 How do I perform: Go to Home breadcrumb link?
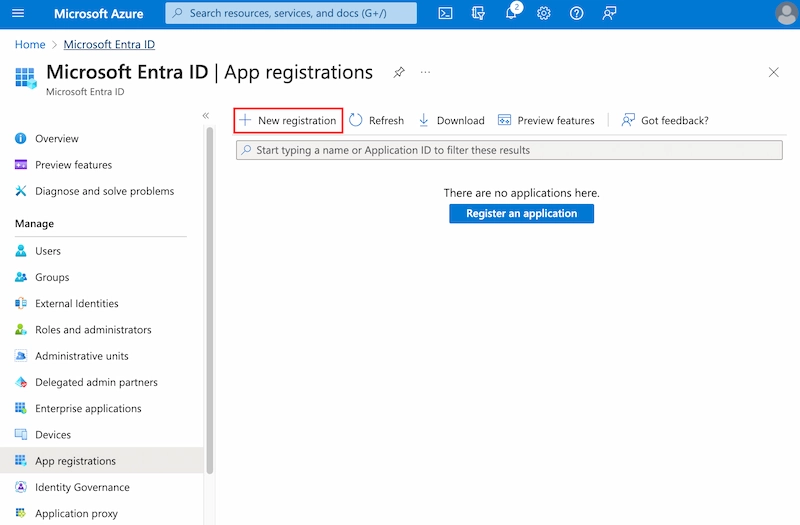[30, 44]
